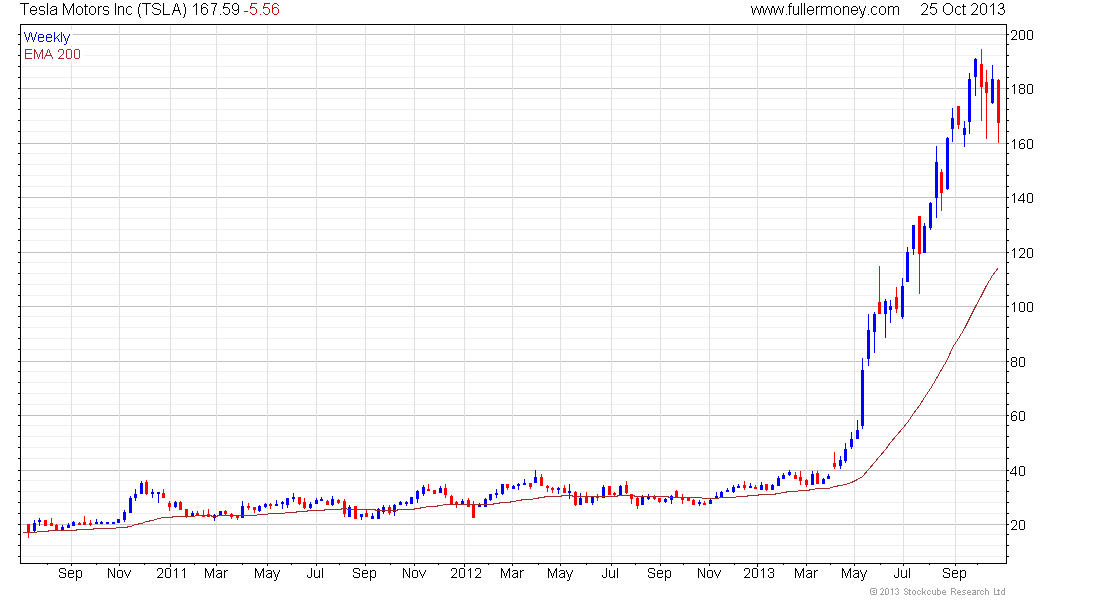
Task: Click the '2011' year label on time axis
Action: 171,573
